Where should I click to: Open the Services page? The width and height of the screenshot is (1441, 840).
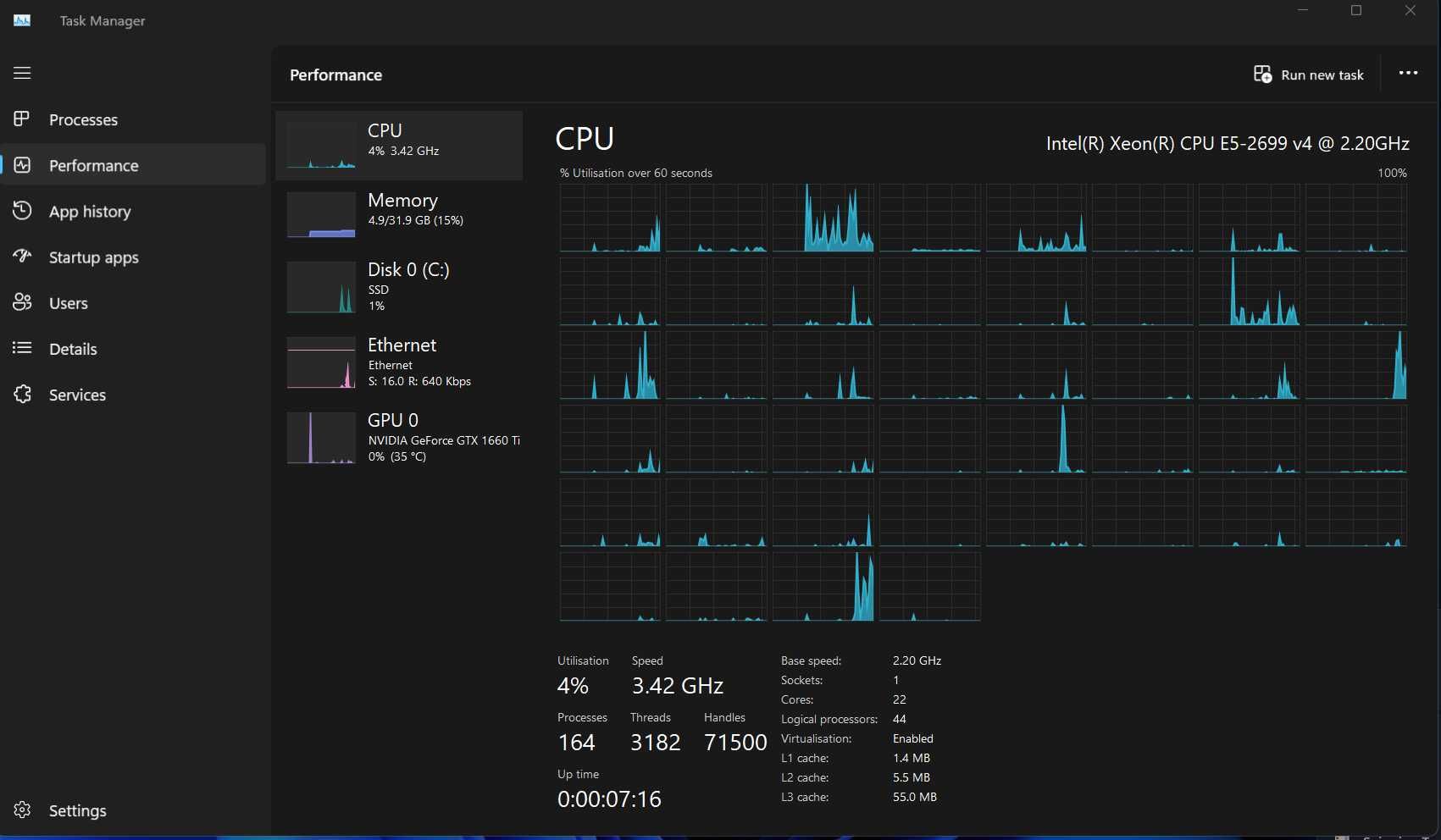[x=77, y=395]
